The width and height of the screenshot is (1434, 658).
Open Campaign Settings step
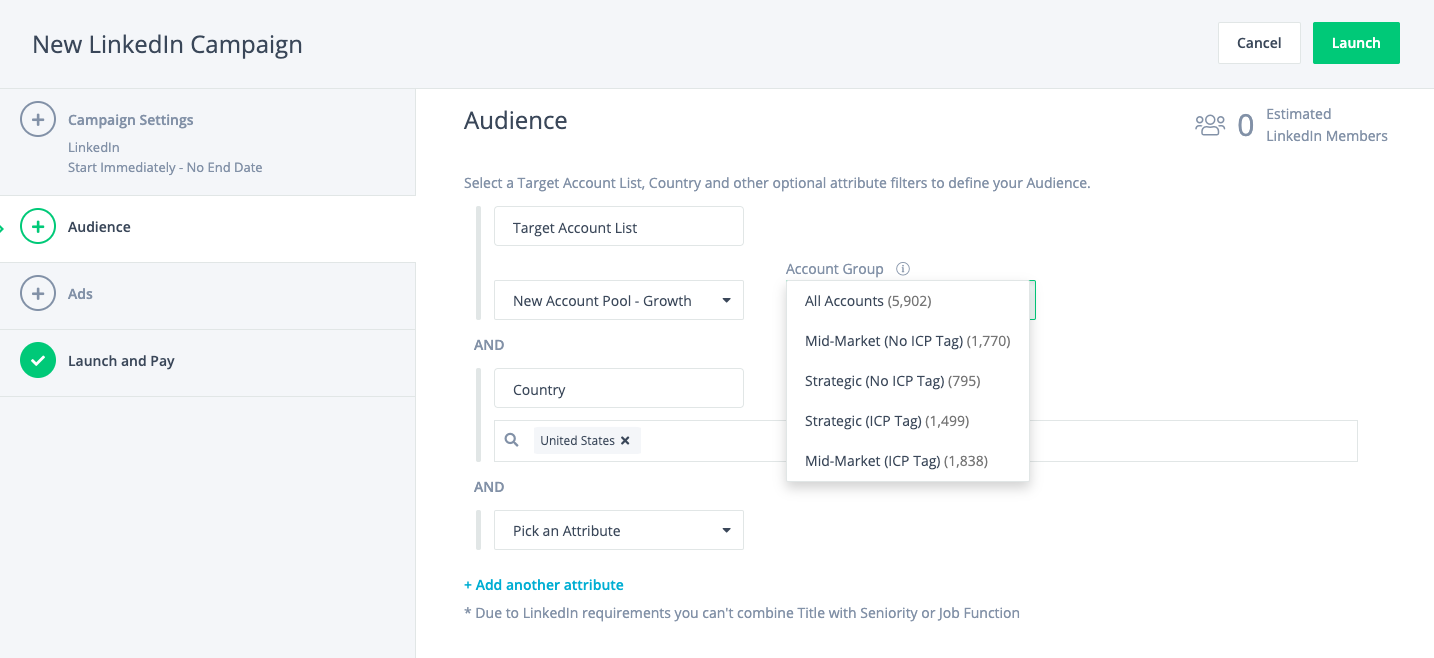208,142
